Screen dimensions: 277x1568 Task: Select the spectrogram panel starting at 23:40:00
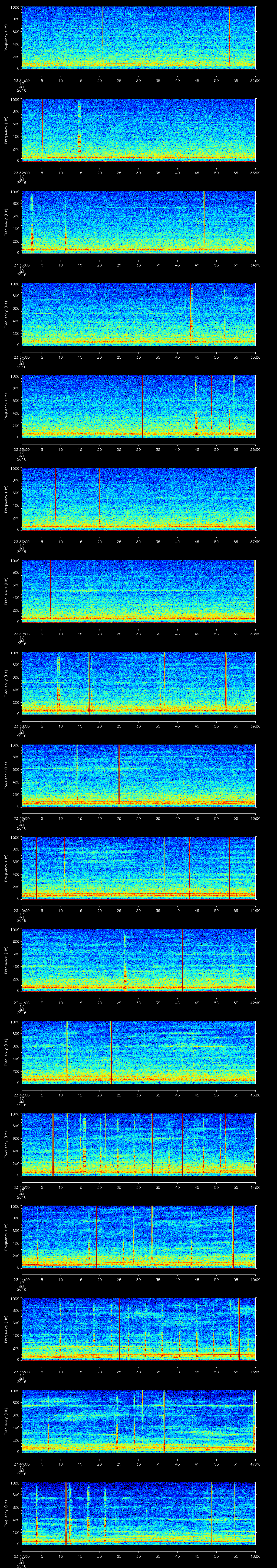click(x=138, y=868)
